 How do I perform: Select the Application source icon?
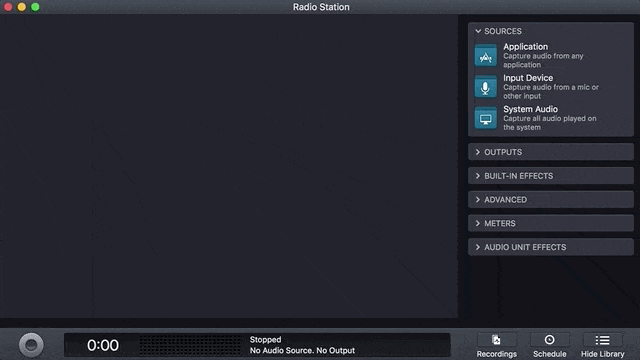485,56
